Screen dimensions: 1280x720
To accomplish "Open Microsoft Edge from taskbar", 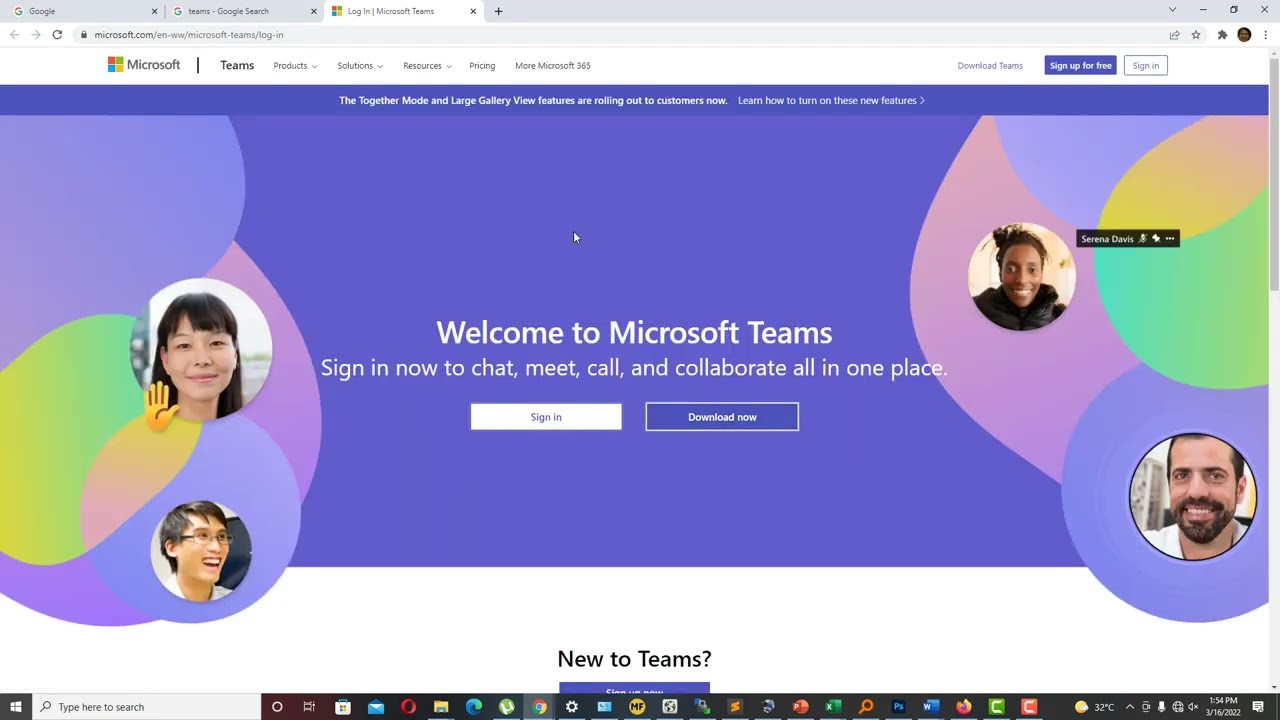I will pos(474,707).
